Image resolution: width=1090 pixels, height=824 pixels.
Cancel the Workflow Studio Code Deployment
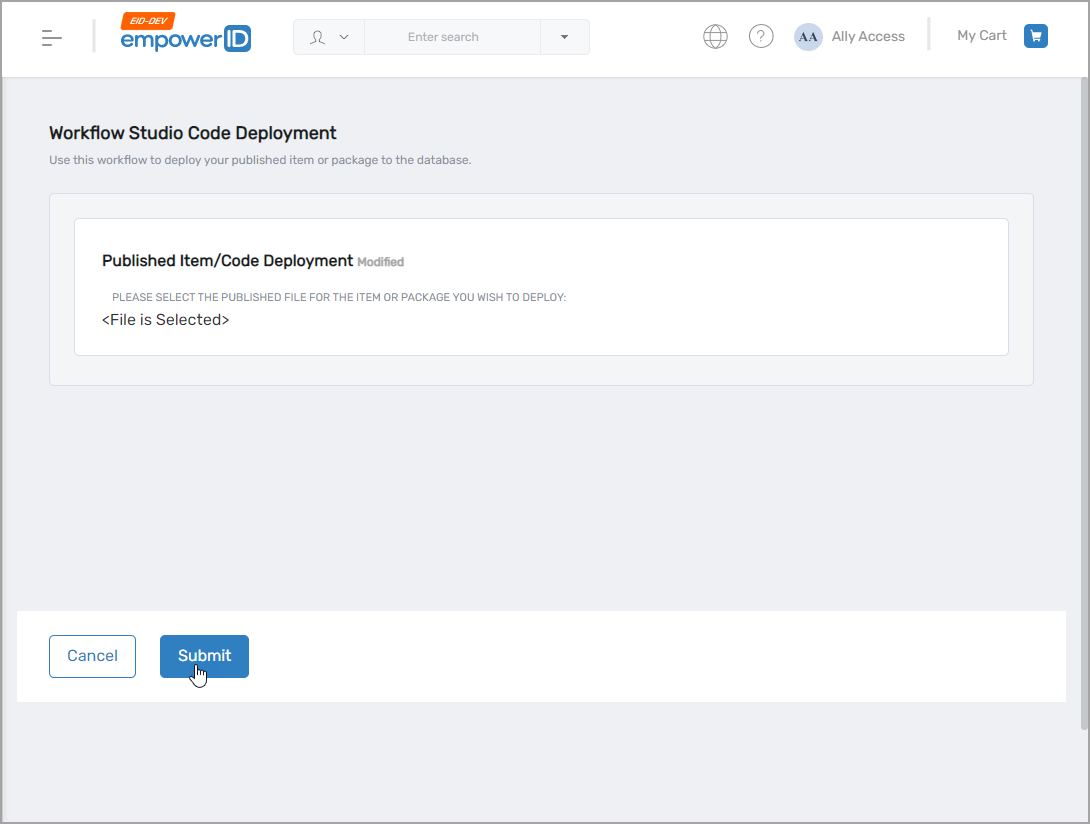[x=92, y=656]
